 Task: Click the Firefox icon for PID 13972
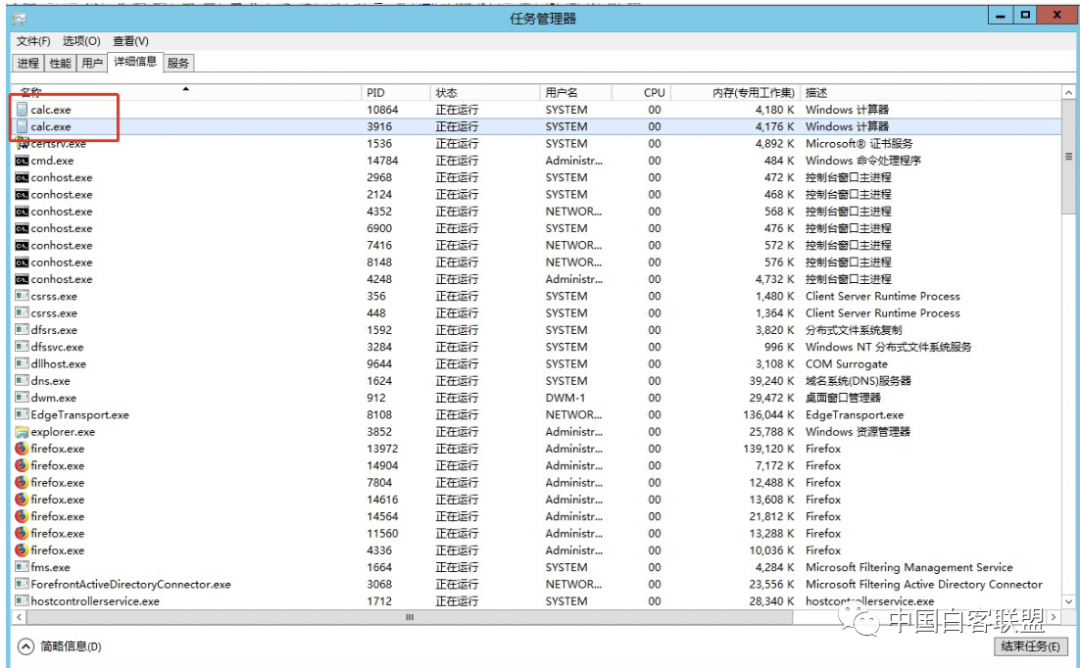[21, 448]
